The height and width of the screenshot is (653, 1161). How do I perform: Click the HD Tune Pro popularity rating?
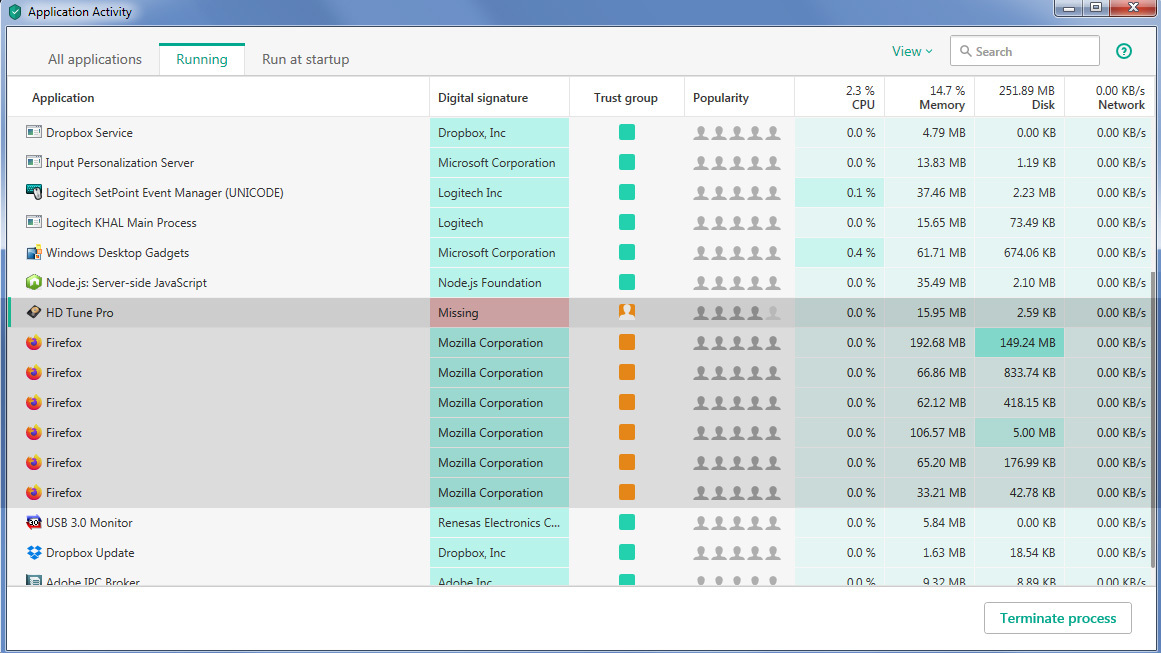(x=737, y=312)
